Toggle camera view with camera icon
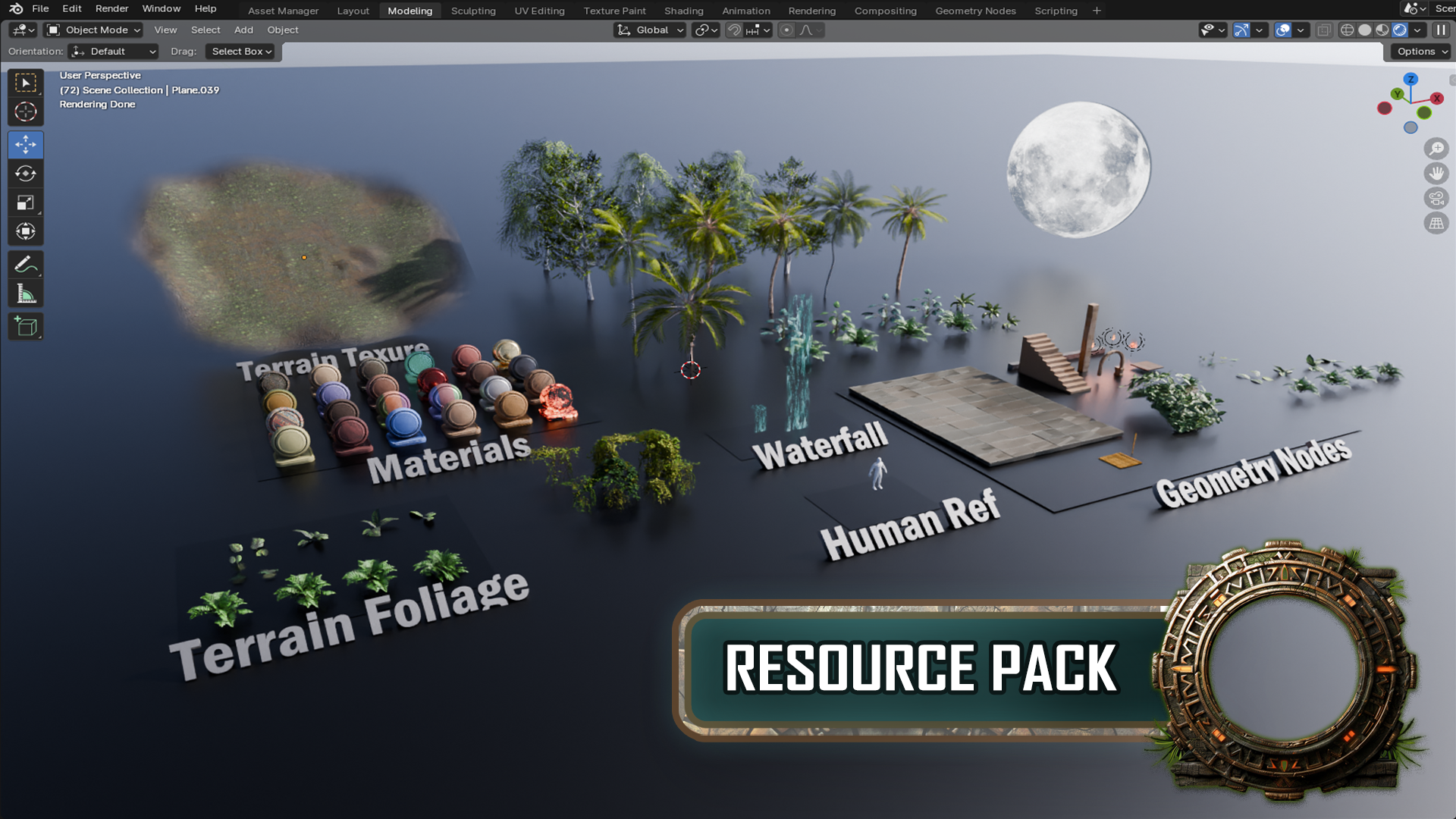Image resolution: width=1456 pixels, height=819 pixels. [1436, 199]
